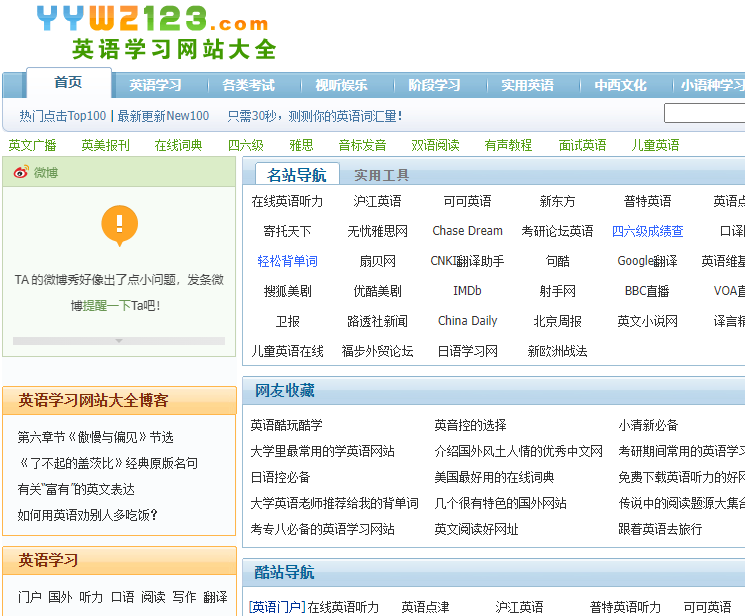Open the 新东方 link
This screenshot has width=745, height=616.
coord(557,201)
